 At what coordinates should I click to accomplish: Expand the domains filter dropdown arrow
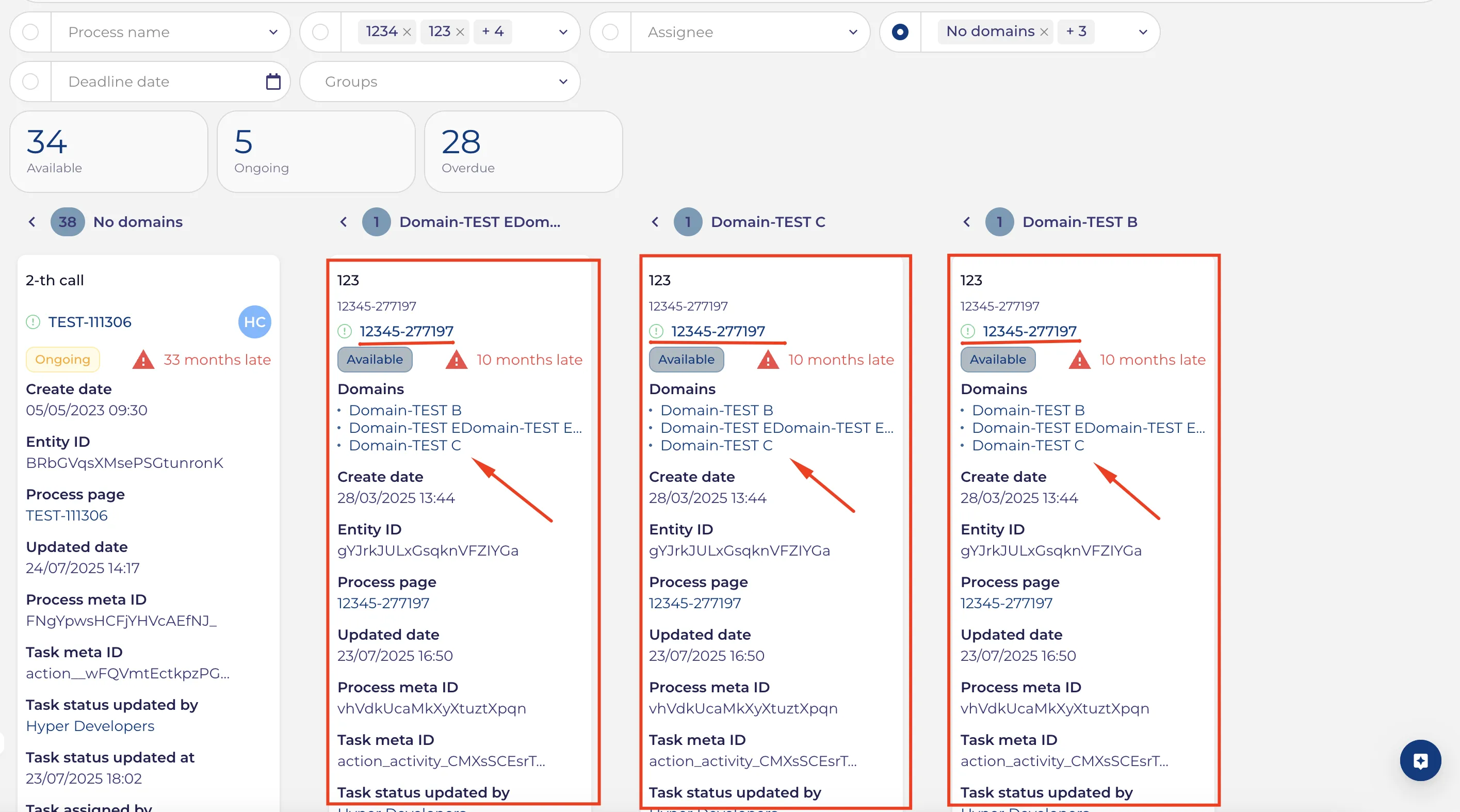[x=1143, y=33]
